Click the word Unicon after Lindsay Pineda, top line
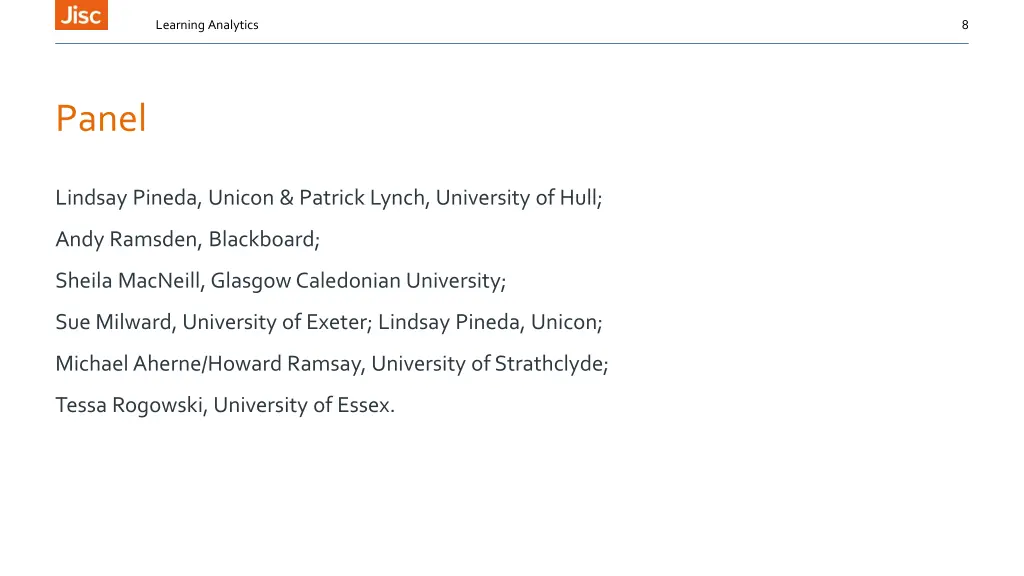Image resolution: width=1024 pixels, height=576 pixels. coord(241,198)
